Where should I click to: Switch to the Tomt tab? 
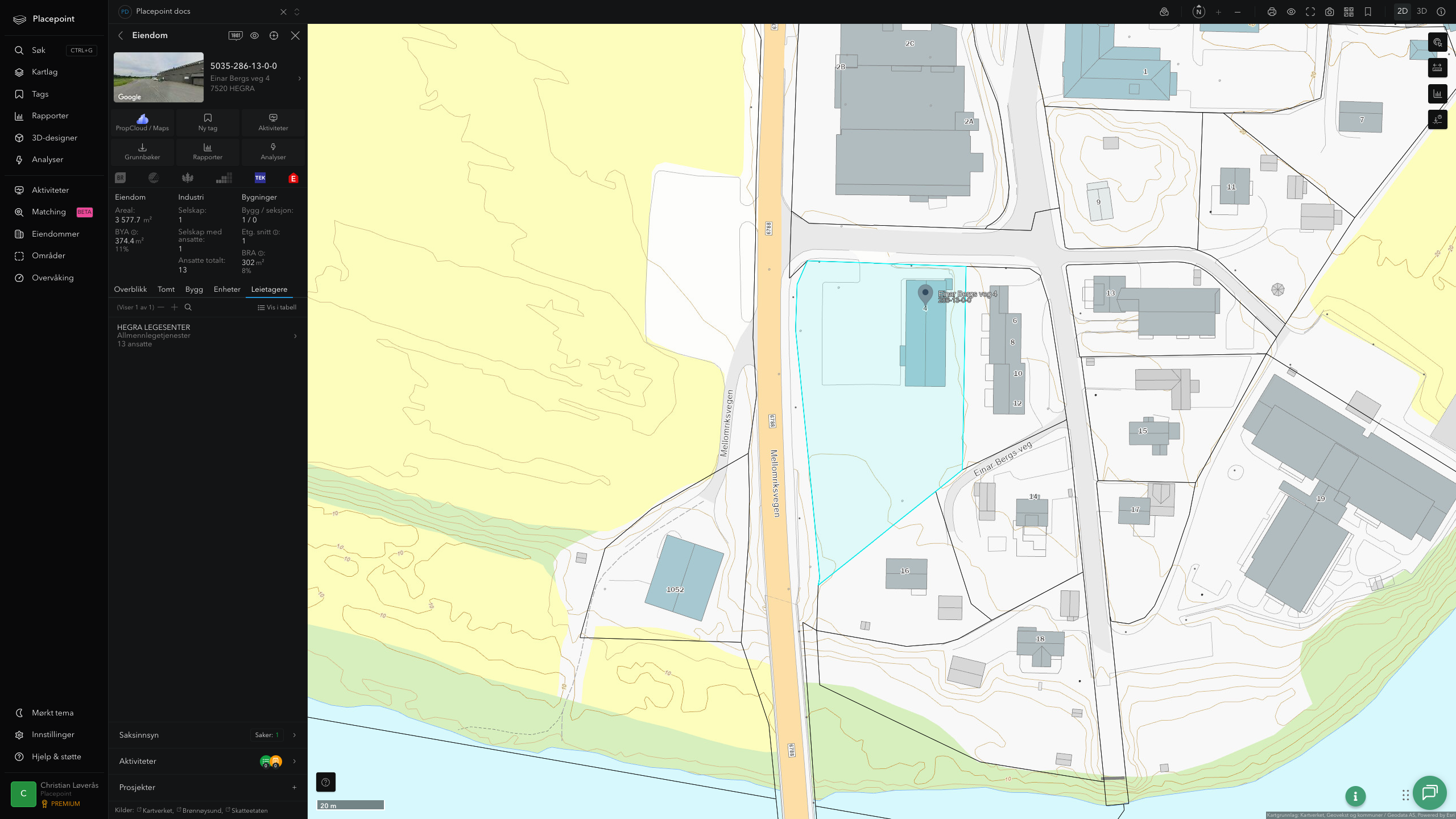point(166,289)
